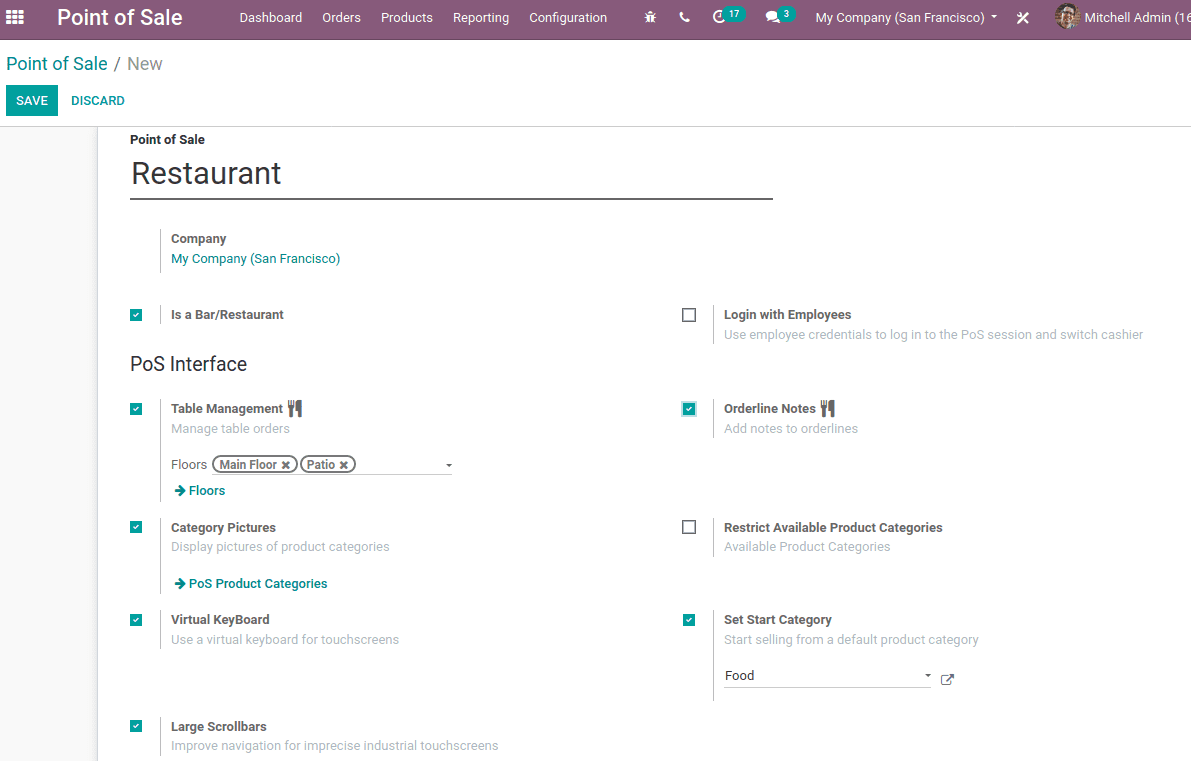The image size is (1191, 761).
Task: Click the restaurant icon beside Table Management
Action: click(x=295, y=409)
